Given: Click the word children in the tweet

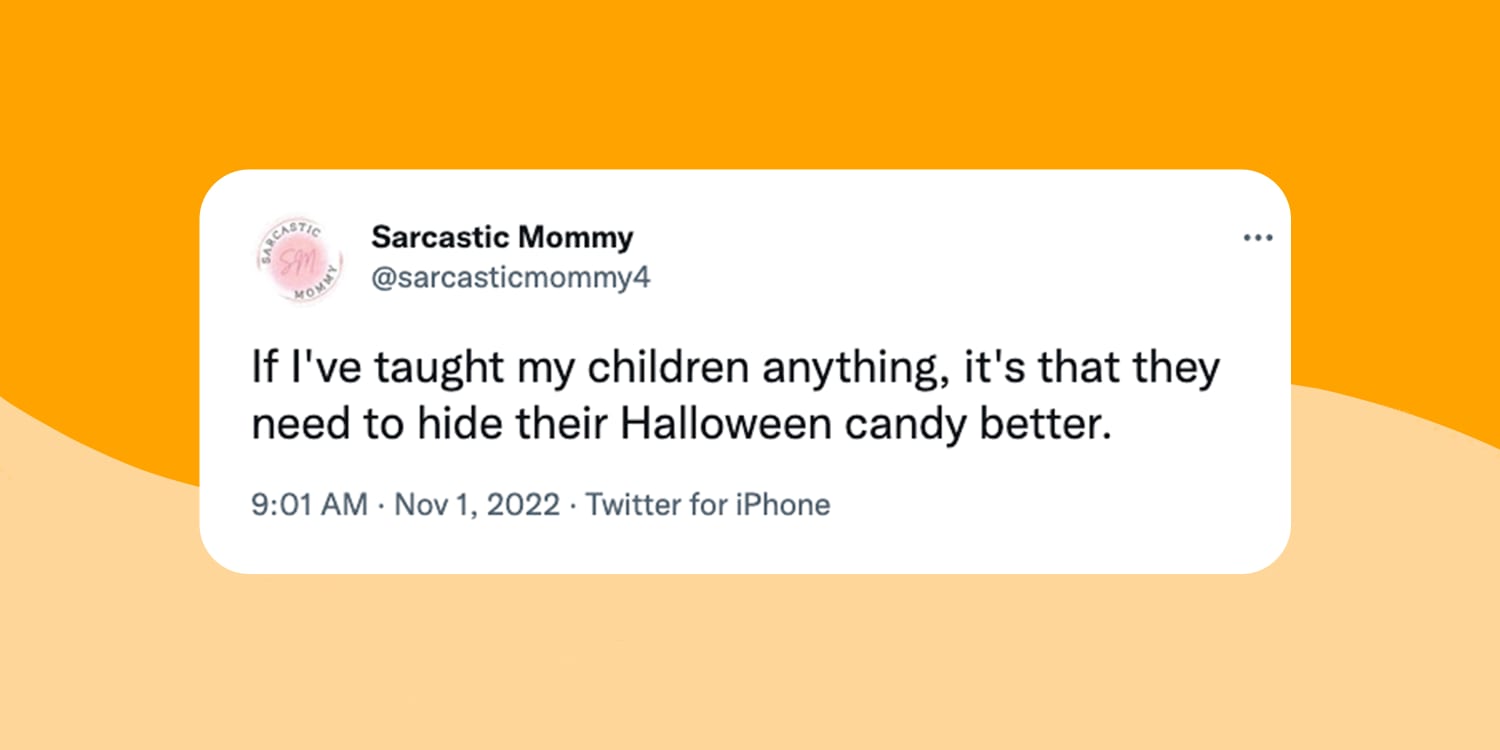Looking at the screenshot, I should tap(668, 368).
